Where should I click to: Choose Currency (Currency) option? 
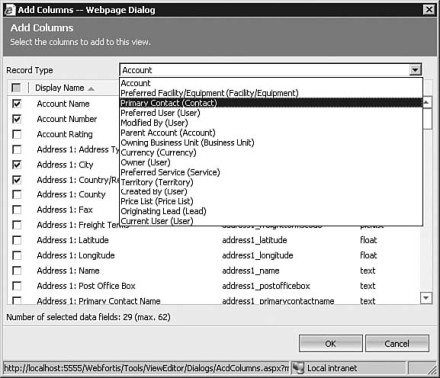coord(271,153)
